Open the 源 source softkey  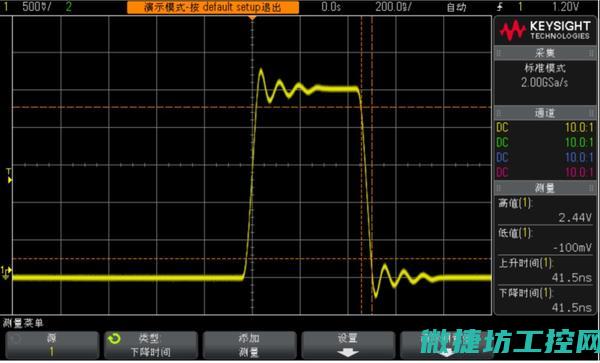click(52, 345)
